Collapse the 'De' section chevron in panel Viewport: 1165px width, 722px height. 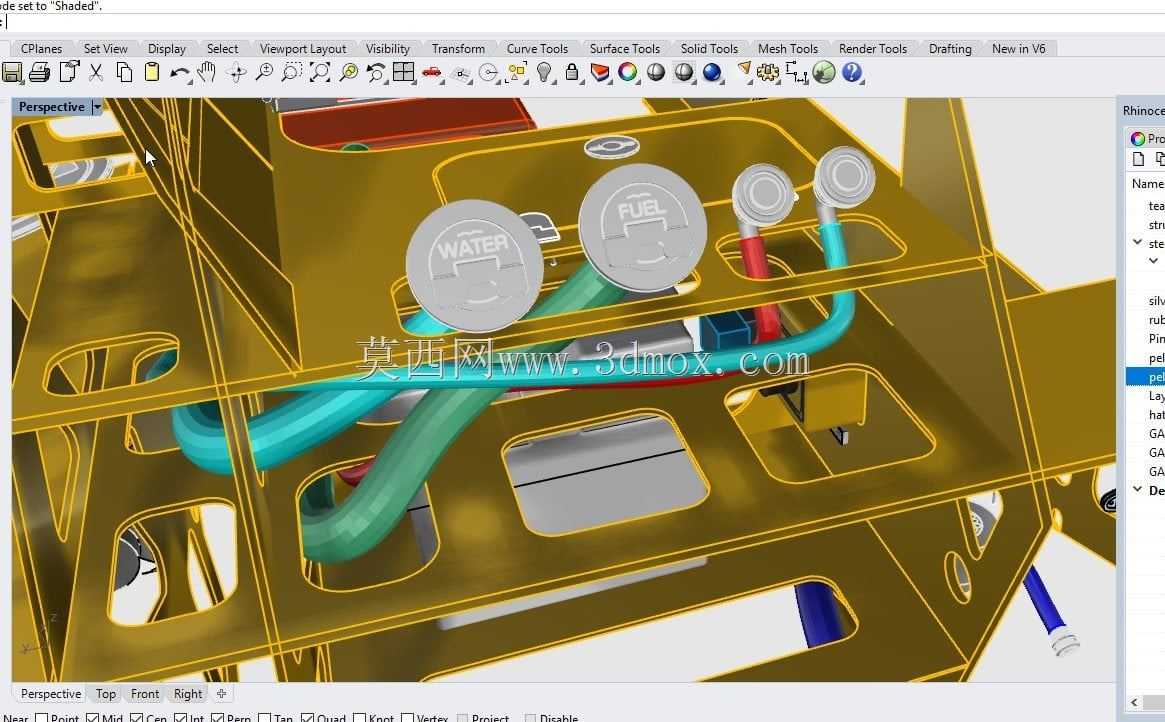(x=1138, y=489)
